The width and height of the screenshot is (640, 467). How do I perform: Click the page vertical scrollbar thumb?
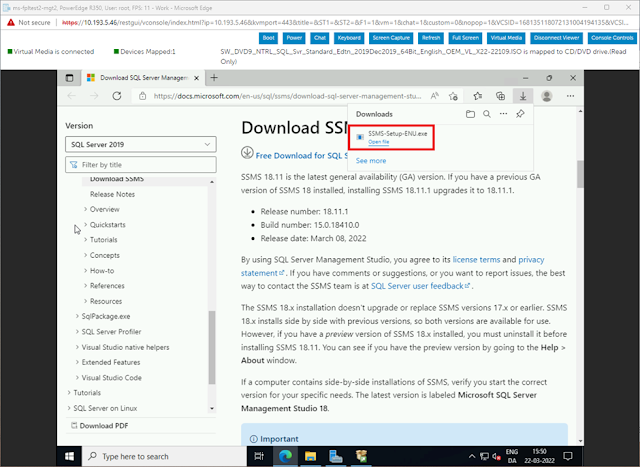click(580, 174)
